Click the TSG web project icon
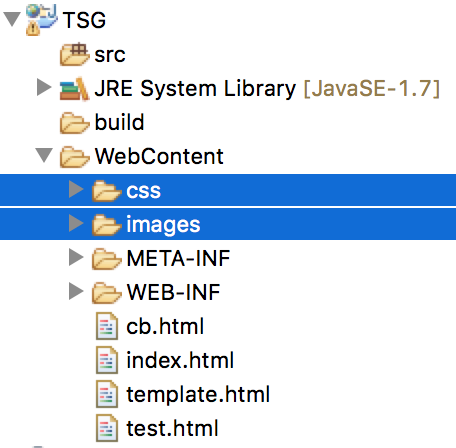This screenshot has height=448, width=456. [x=41, y=20]
